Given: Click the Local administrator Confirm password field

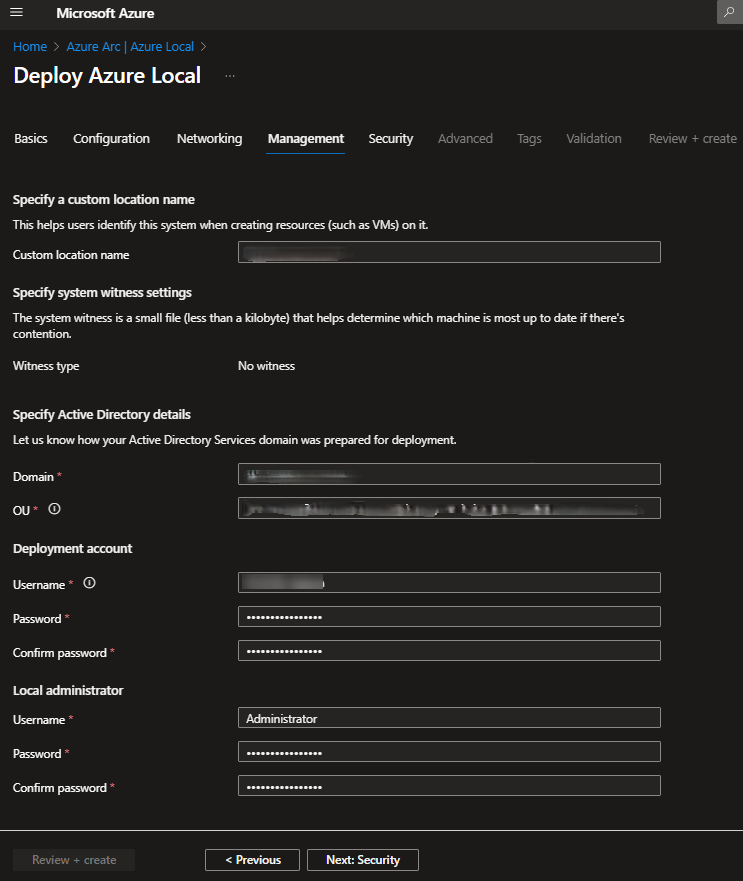Looking at the screenshot, I should [449, 785].
